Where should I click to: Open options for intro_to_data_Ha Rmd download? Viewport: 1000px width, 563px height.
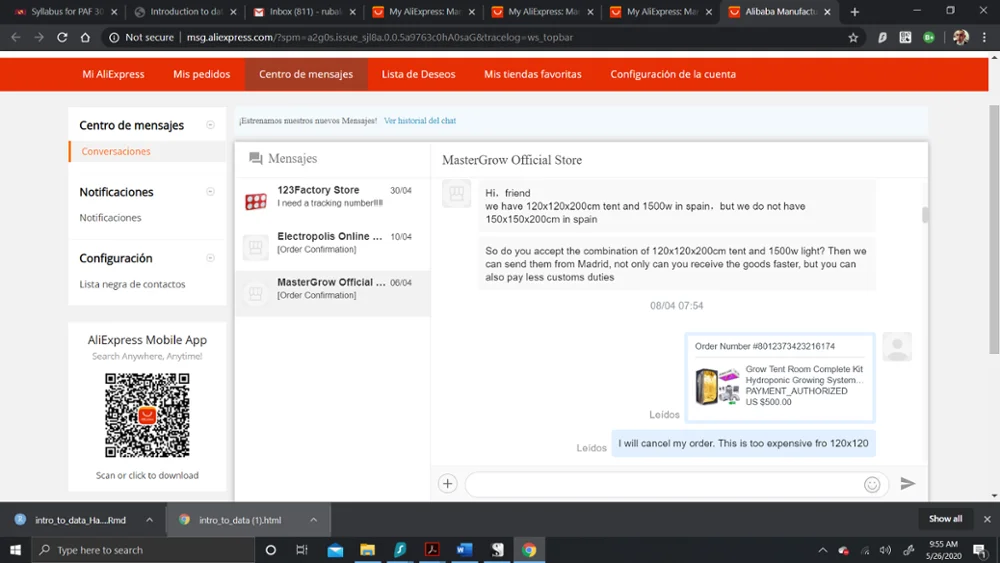point(149,520)
